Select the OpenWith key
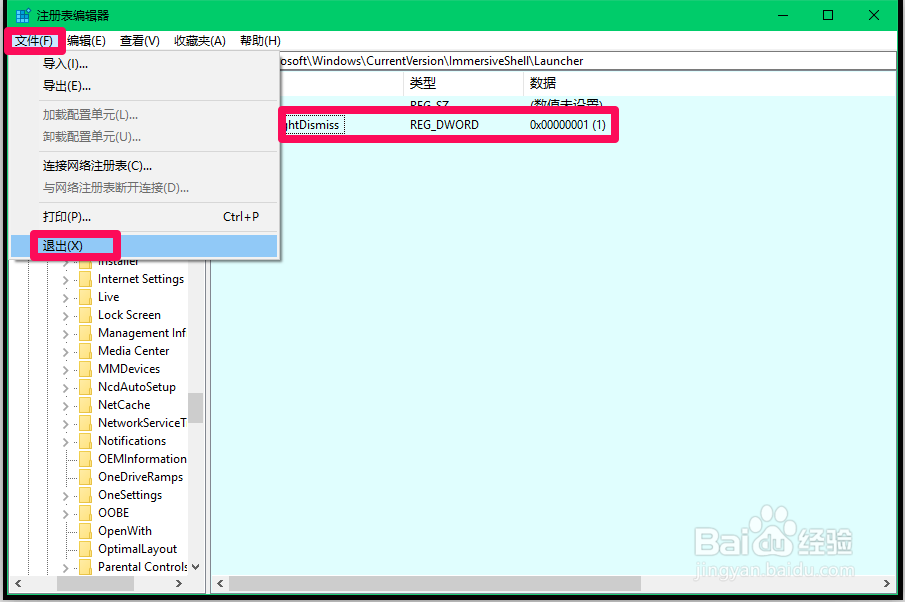This screenshot has width=905, height=602. (x=125, y=531)
